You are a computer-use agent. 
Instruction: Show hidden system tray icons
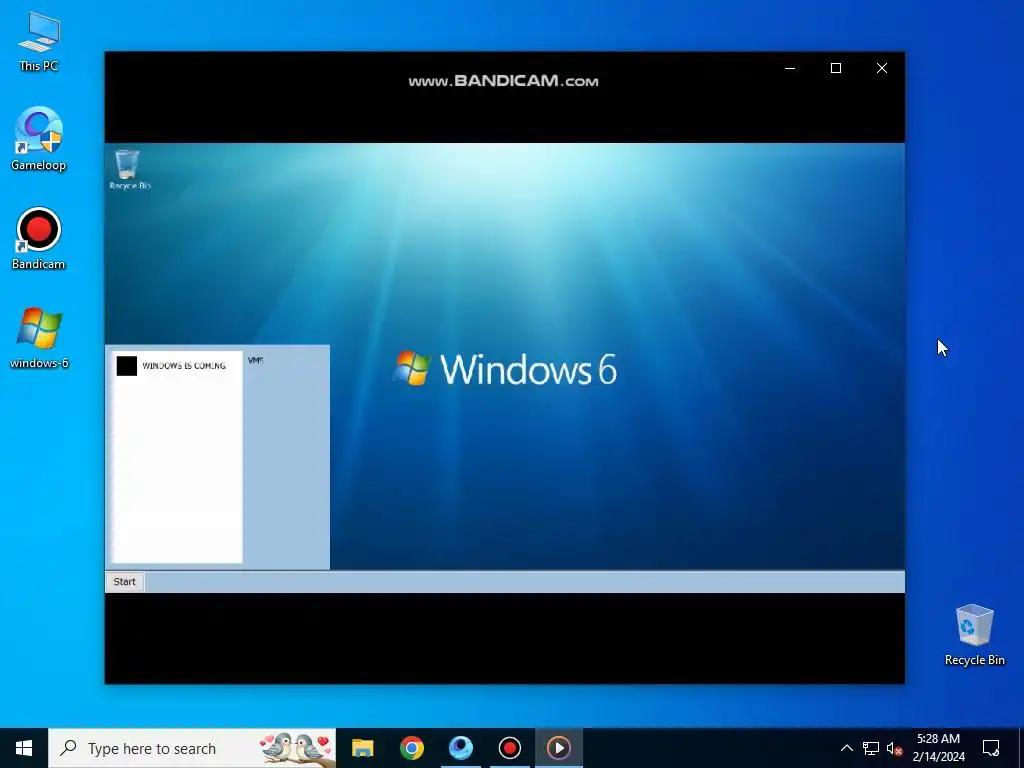coord(846,748)
